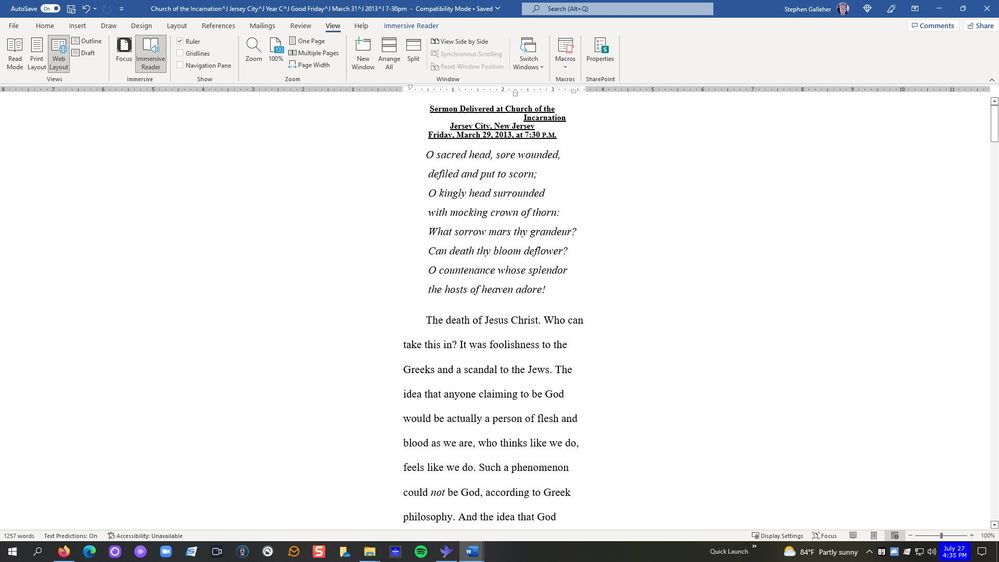The width and height of the screenshot is (999, 562).
Task: Open the Design tab
Action: (x=141, y=25)
